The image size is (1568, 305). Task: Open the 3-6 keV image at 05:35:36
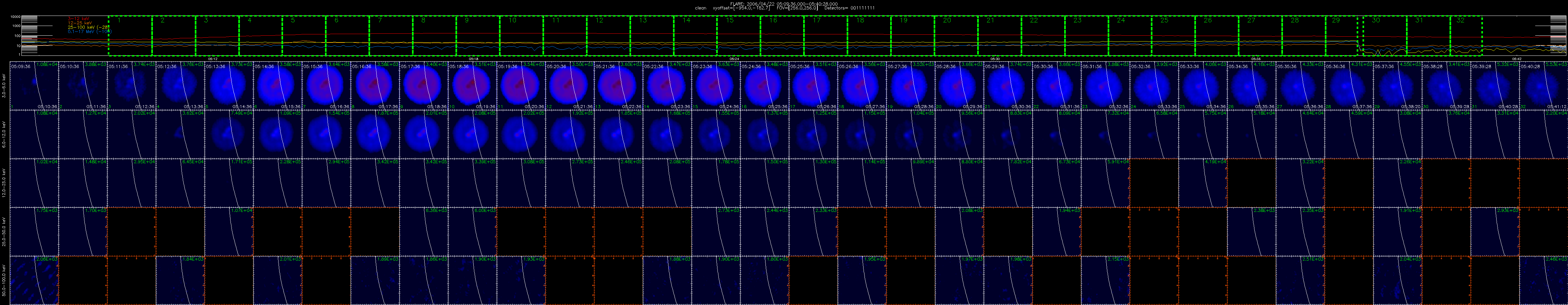point(1300,85)
